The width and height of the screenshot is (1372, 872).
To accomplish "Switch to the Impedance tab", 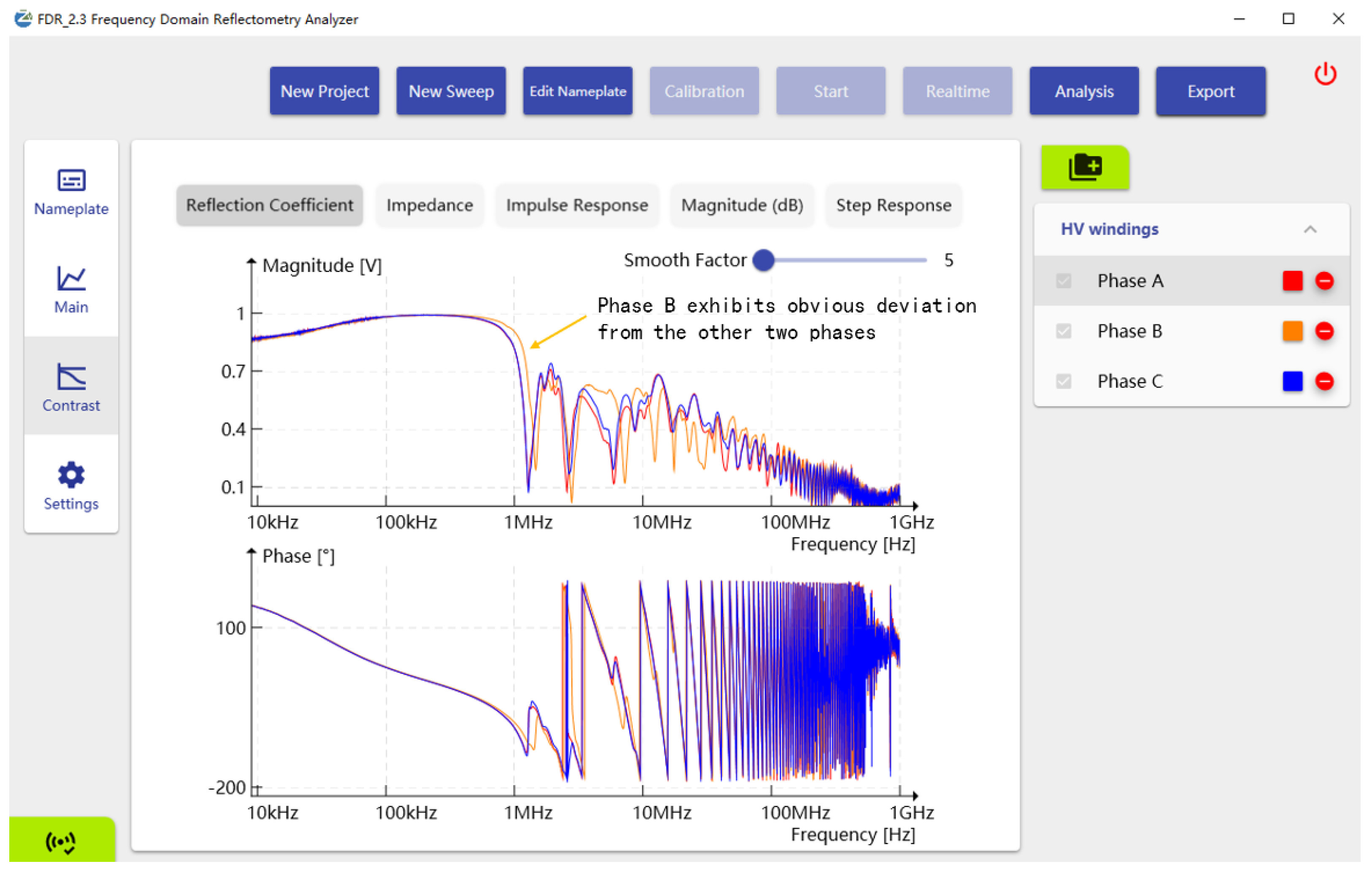I will (429, 205).
